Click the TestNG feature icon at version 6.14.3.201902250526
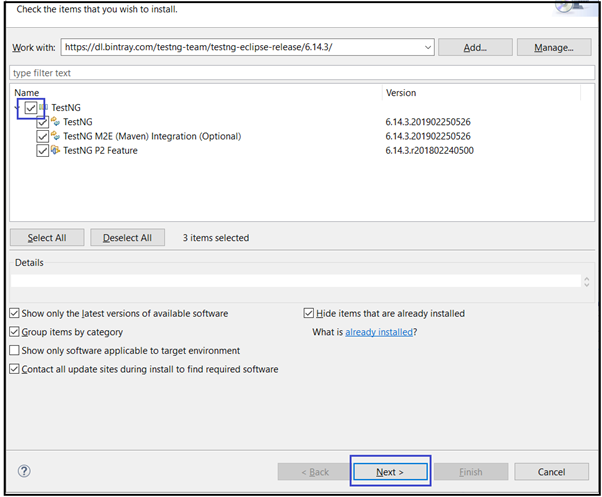 [x=55, y=122]
